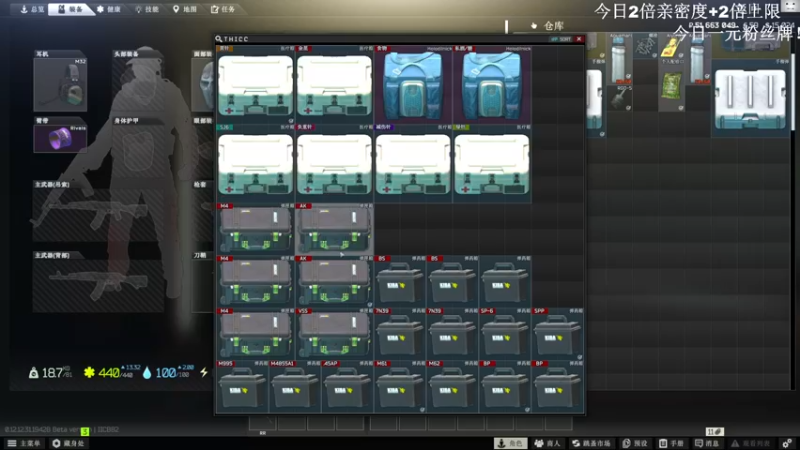Click the M32 headset in 耳机 slot
Viewport: 800px width, 450px height.
click(x=60, y=84)
